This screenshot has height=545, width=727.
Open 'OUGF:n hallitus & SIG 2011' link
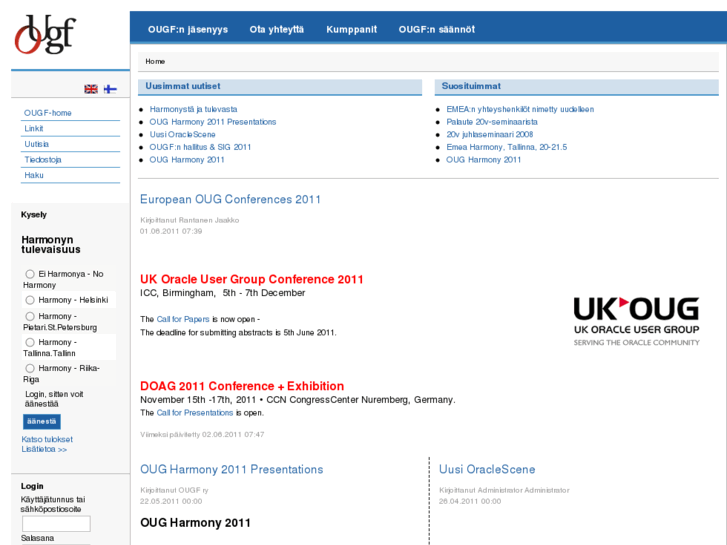[200, 147]
